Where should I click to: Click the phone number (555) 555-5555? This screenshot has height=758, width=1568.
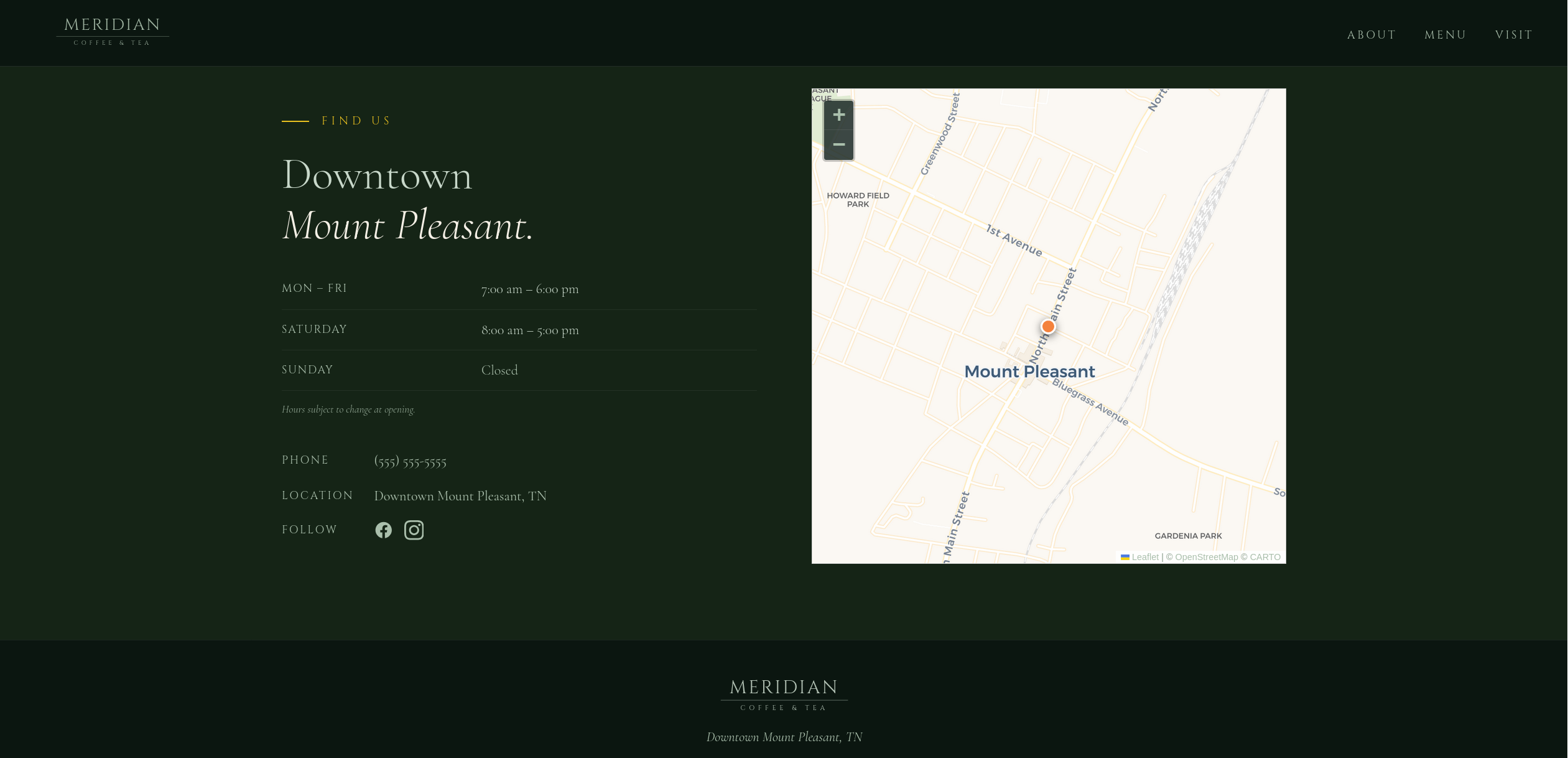pyautogui.click(x=410, y=462)
